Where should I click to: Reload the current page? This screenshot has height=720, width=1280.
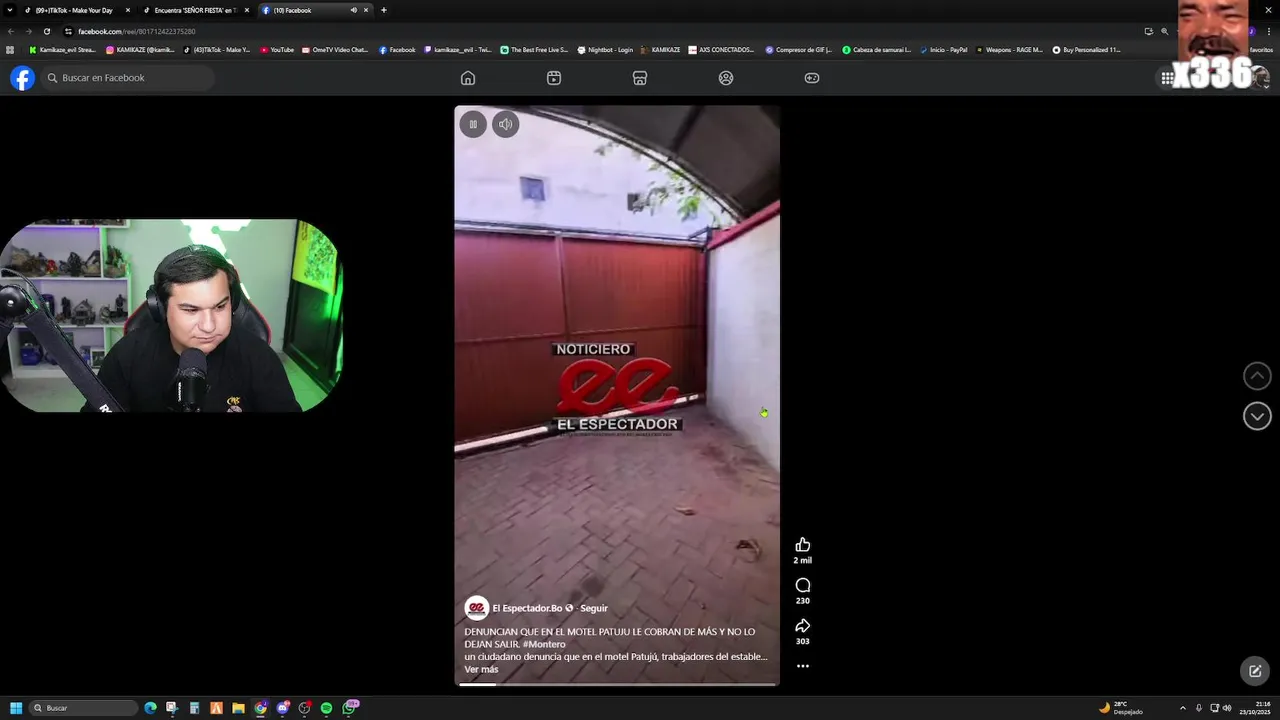[x=46, y=31]
